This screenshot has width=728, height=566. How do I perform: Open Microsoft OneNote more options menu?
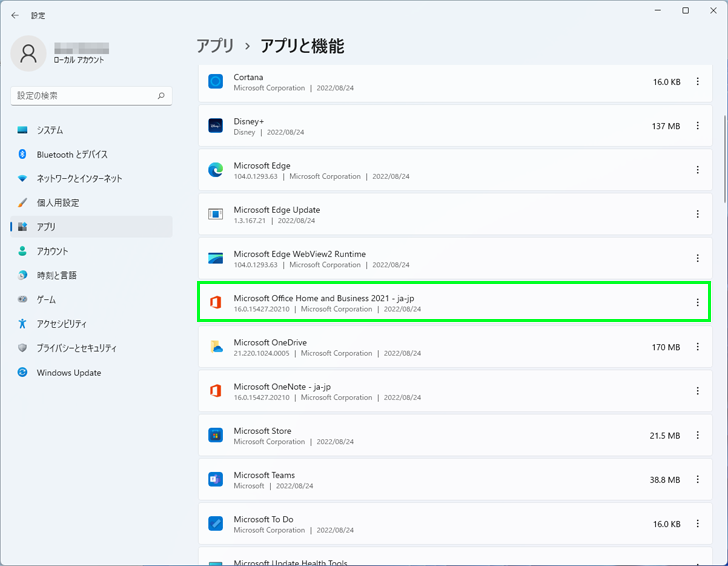pyautogui.click(x=697, y=391)
